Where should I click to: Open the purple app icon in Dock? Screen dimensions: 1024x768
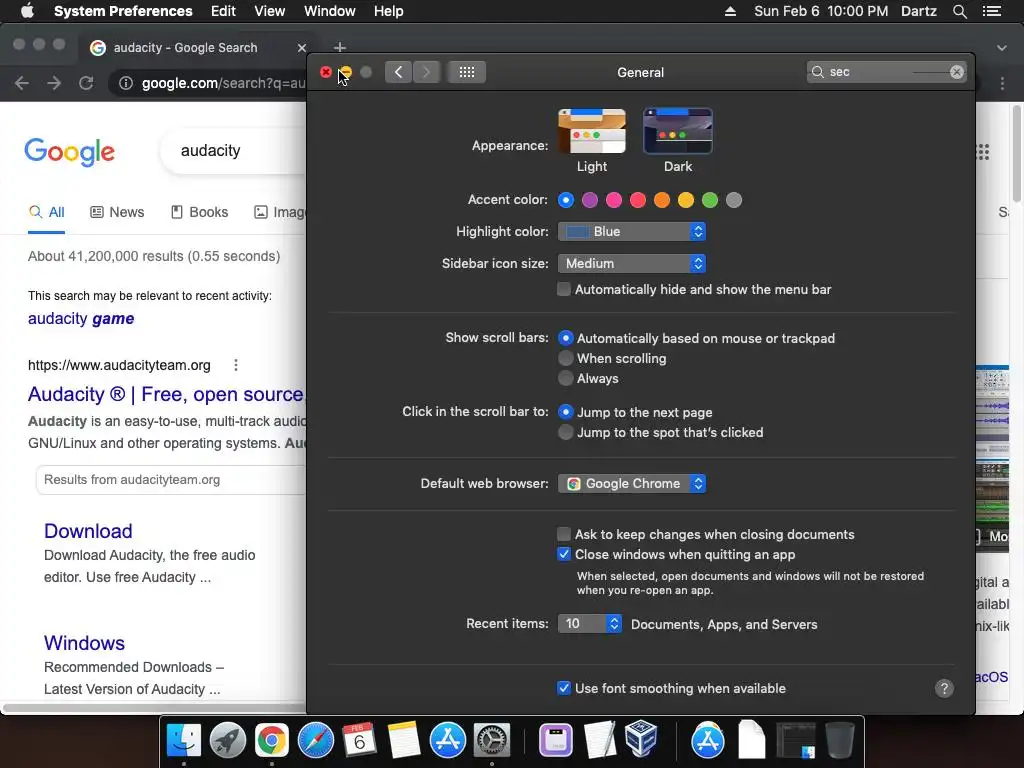point(556,740)
